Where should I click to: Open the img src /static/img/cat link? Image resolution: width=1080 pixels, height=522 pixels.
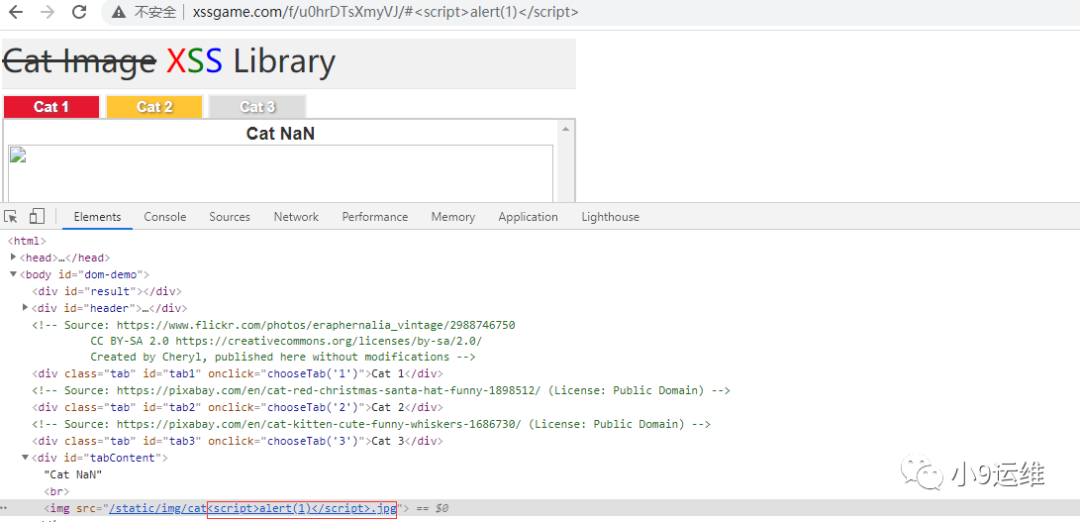(x=253, y=508)
